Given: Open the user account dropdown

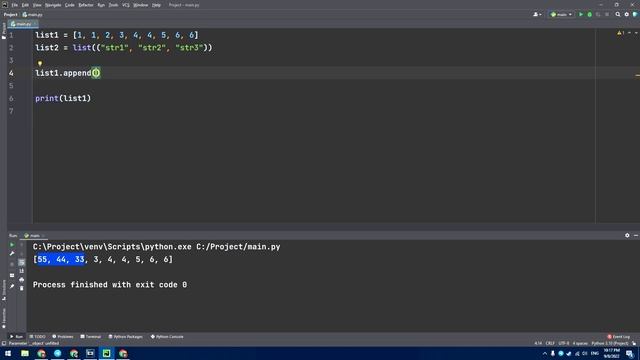Looking at the screenshot, I should (x=537, y=14).
